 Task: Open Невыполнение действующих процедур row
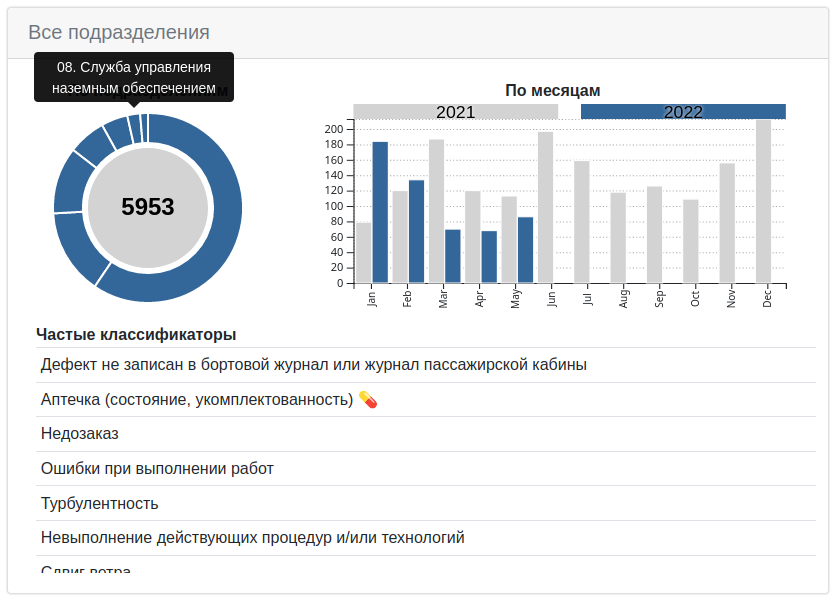(x=250, y=538)
